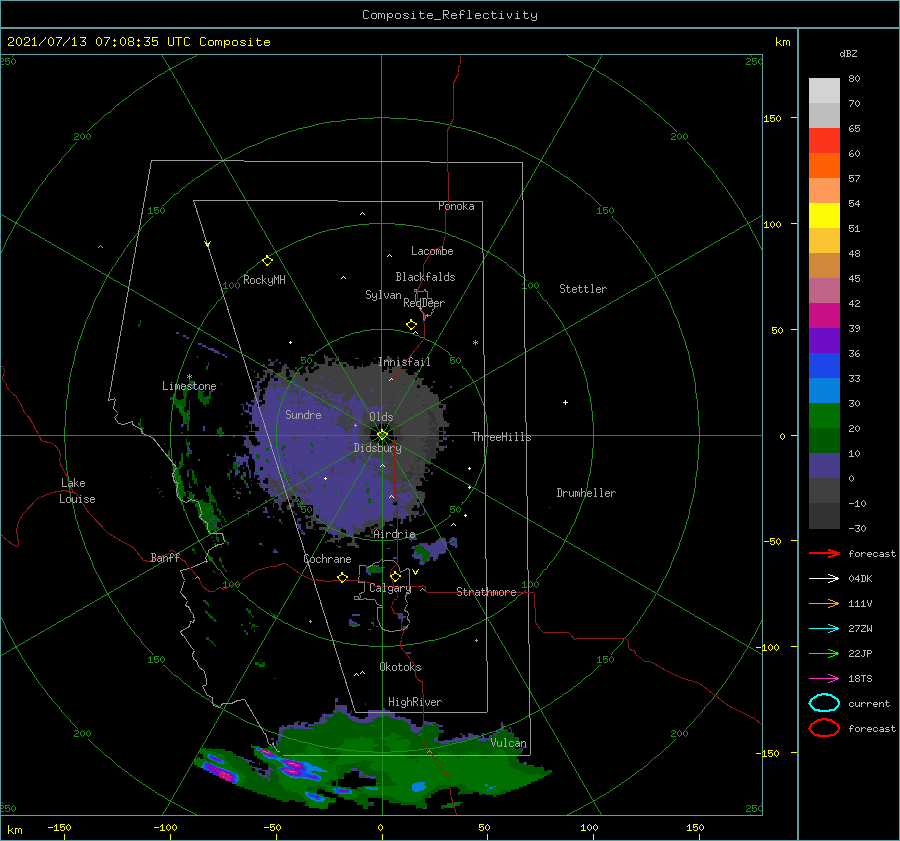Click the ThreeHills town label
900x841 pixels.
click(501, 437)
